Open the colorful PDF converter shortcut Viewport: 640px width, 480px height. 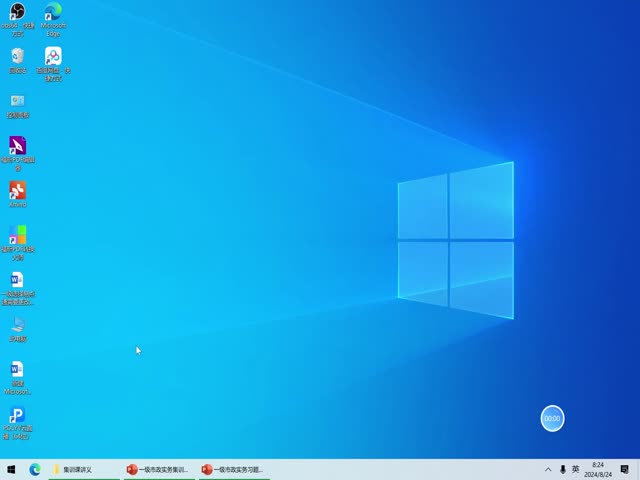pyautogui.click(x=17, y=235)
